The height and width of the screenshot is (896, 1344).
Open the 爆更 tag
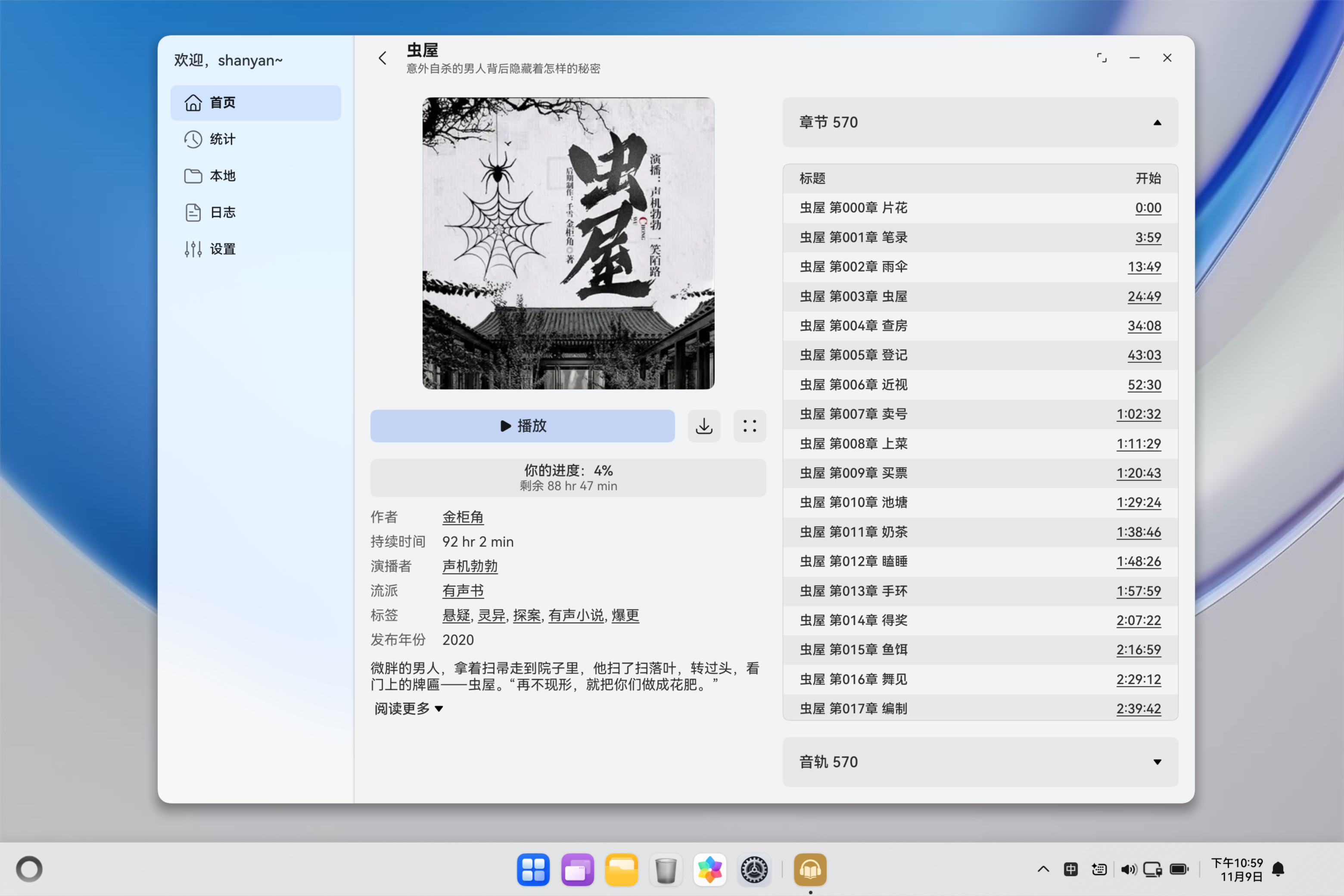(x=625, y=616)
